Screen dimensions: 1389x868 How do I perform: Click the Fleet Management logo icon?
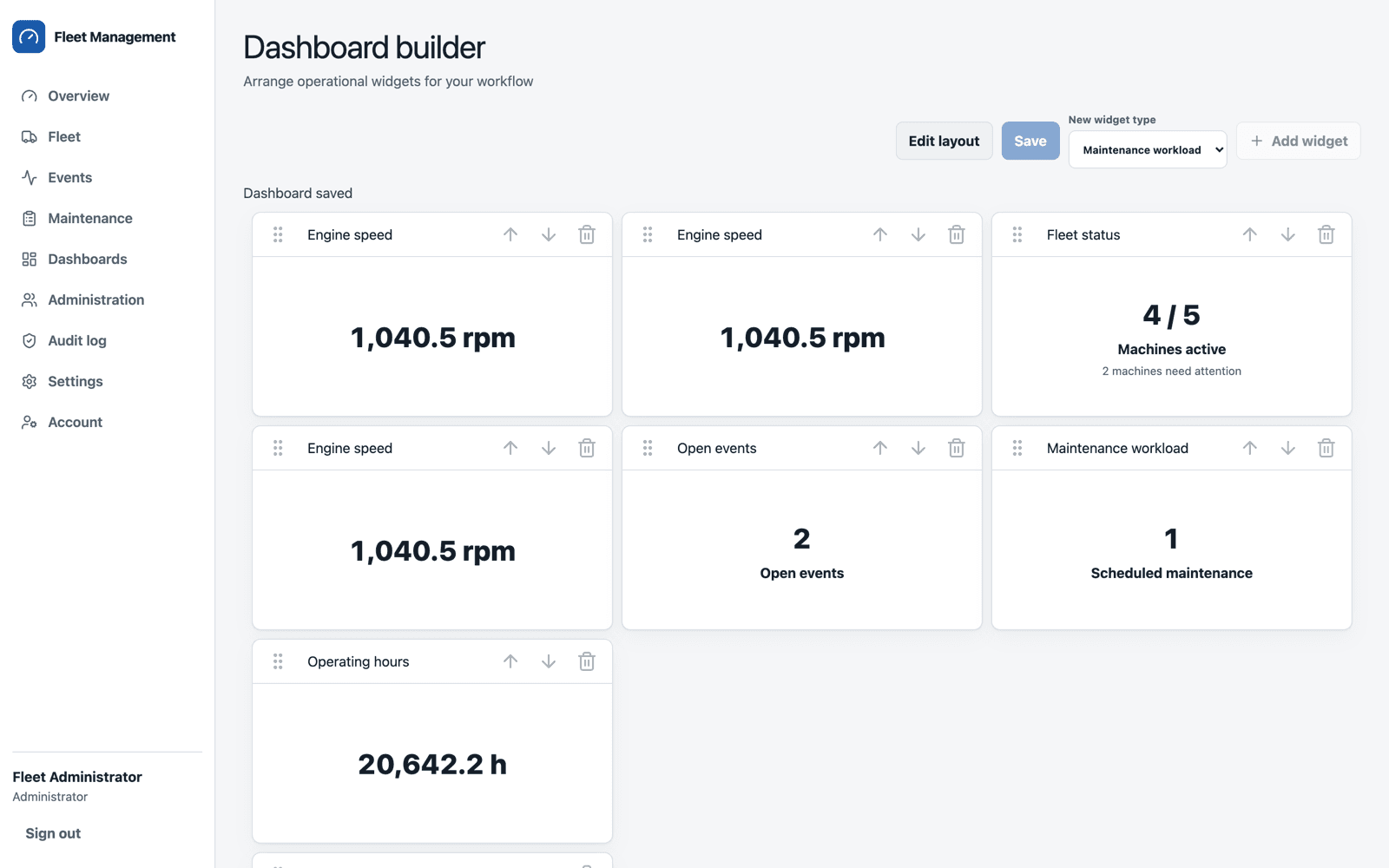(x=29, y=37)
